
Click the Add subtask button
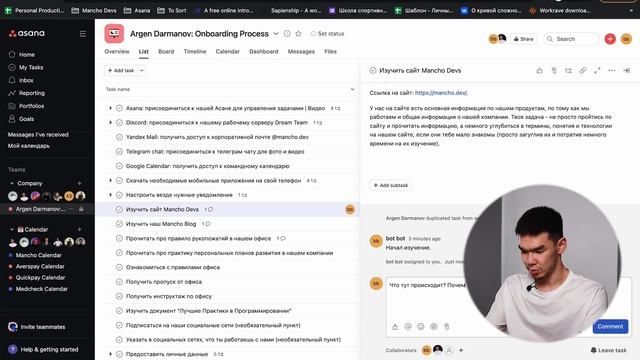(391, 185)
